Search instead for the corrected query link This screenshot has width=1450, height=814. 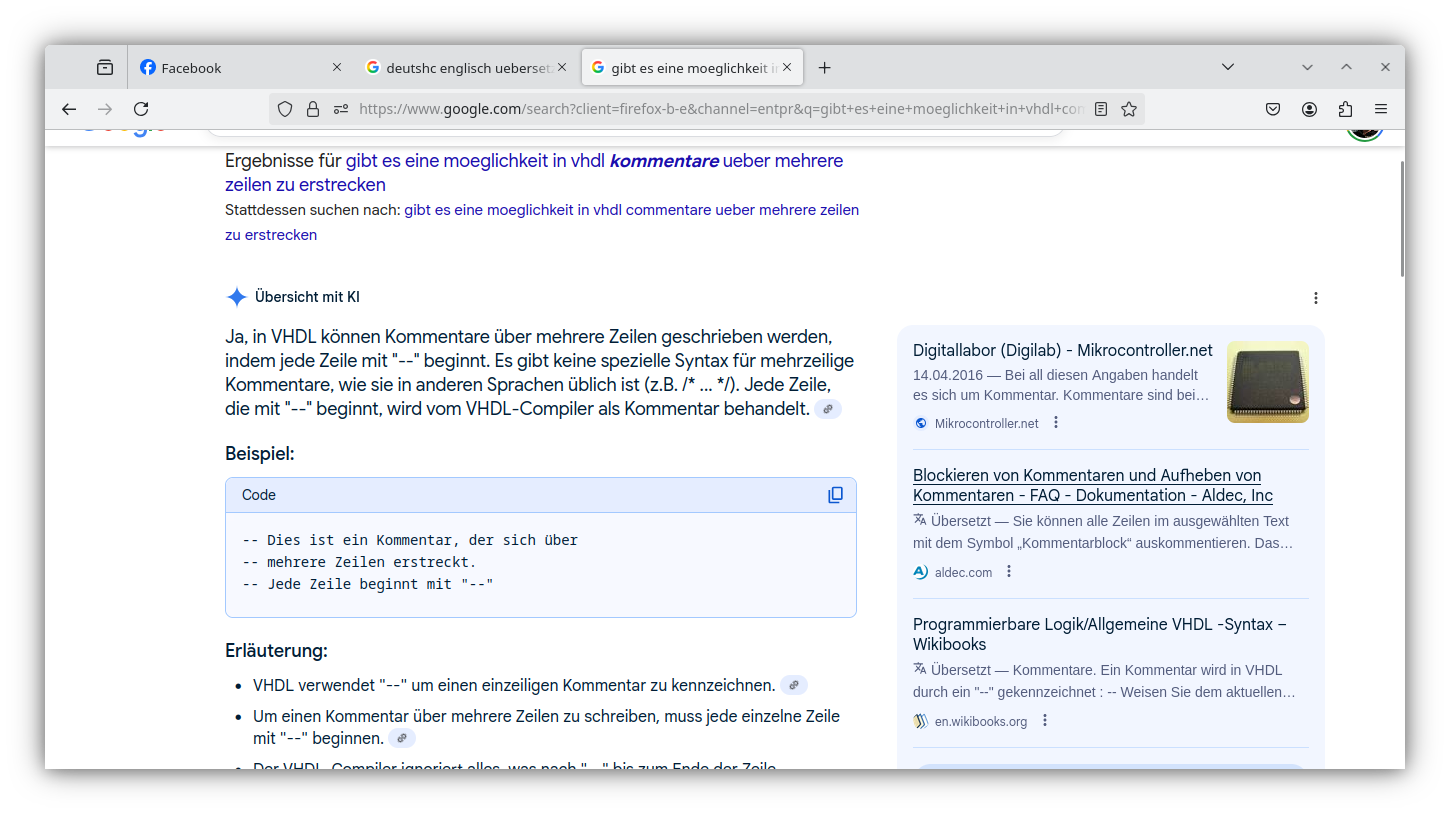tap(631, 210)
